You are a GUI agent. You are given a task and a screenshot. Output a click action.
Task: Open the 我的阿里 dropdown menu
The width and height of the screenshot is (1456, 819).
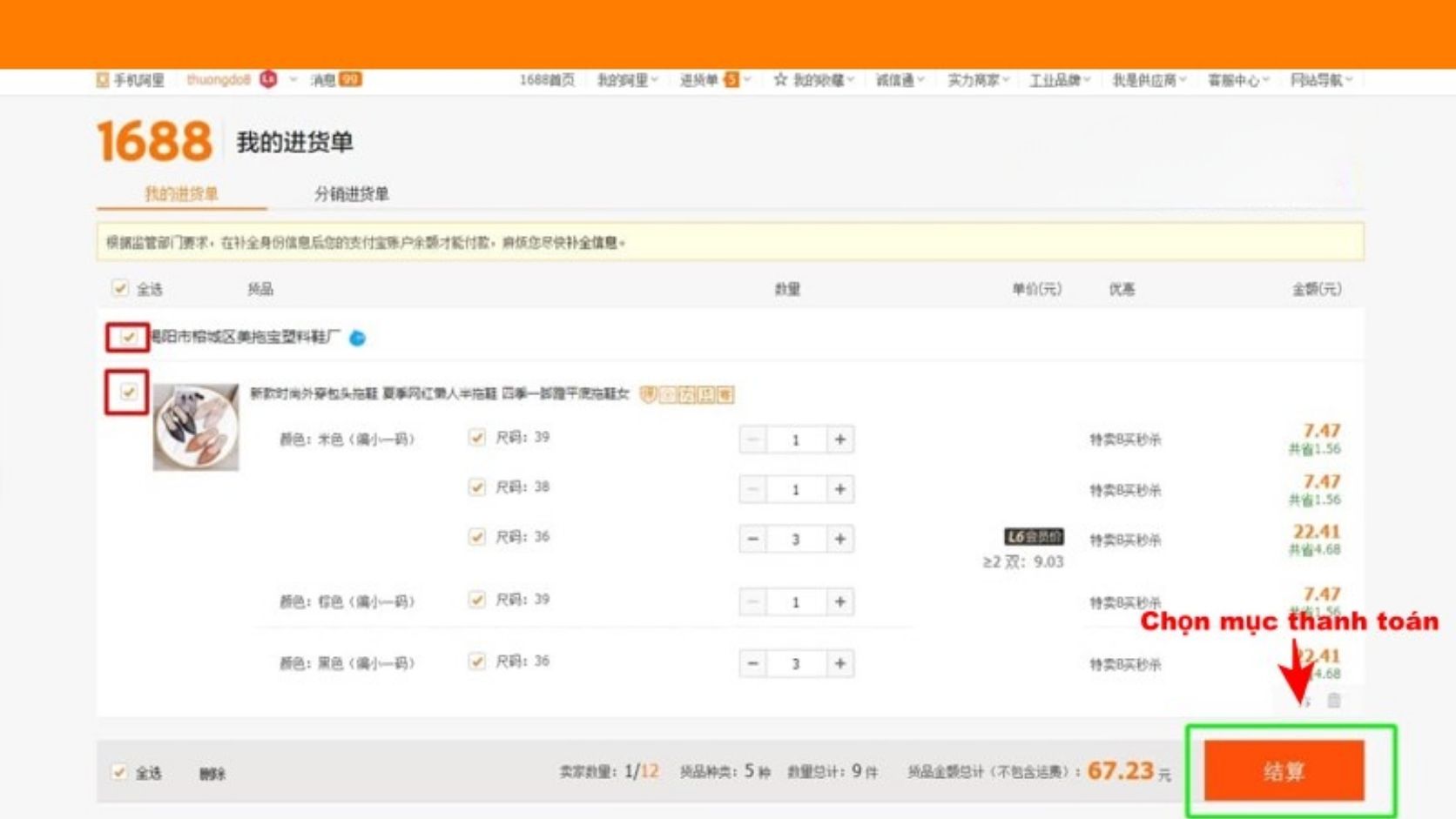pos(627,80)
